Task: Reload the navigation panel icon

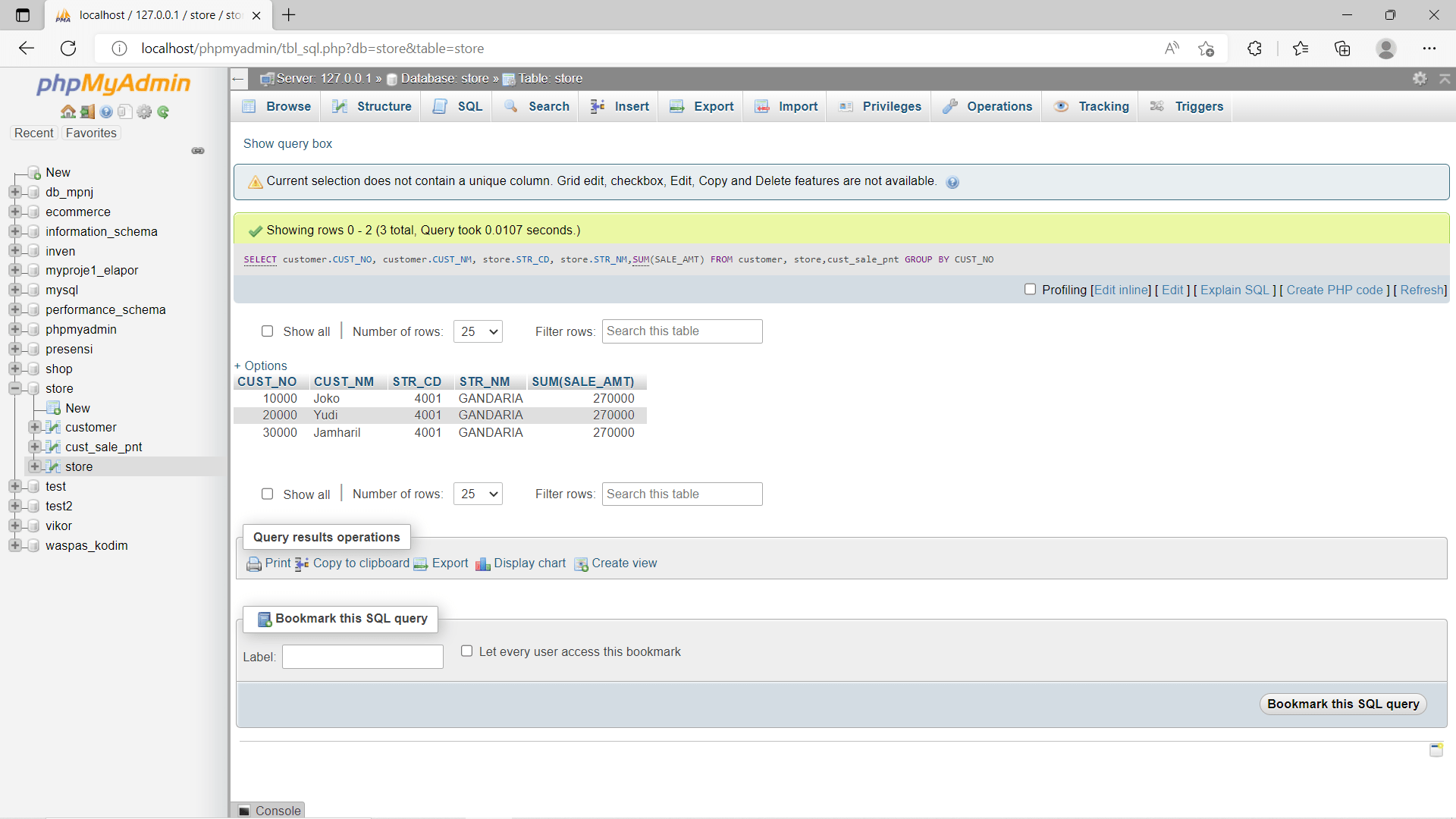Action: coord(163,111)
